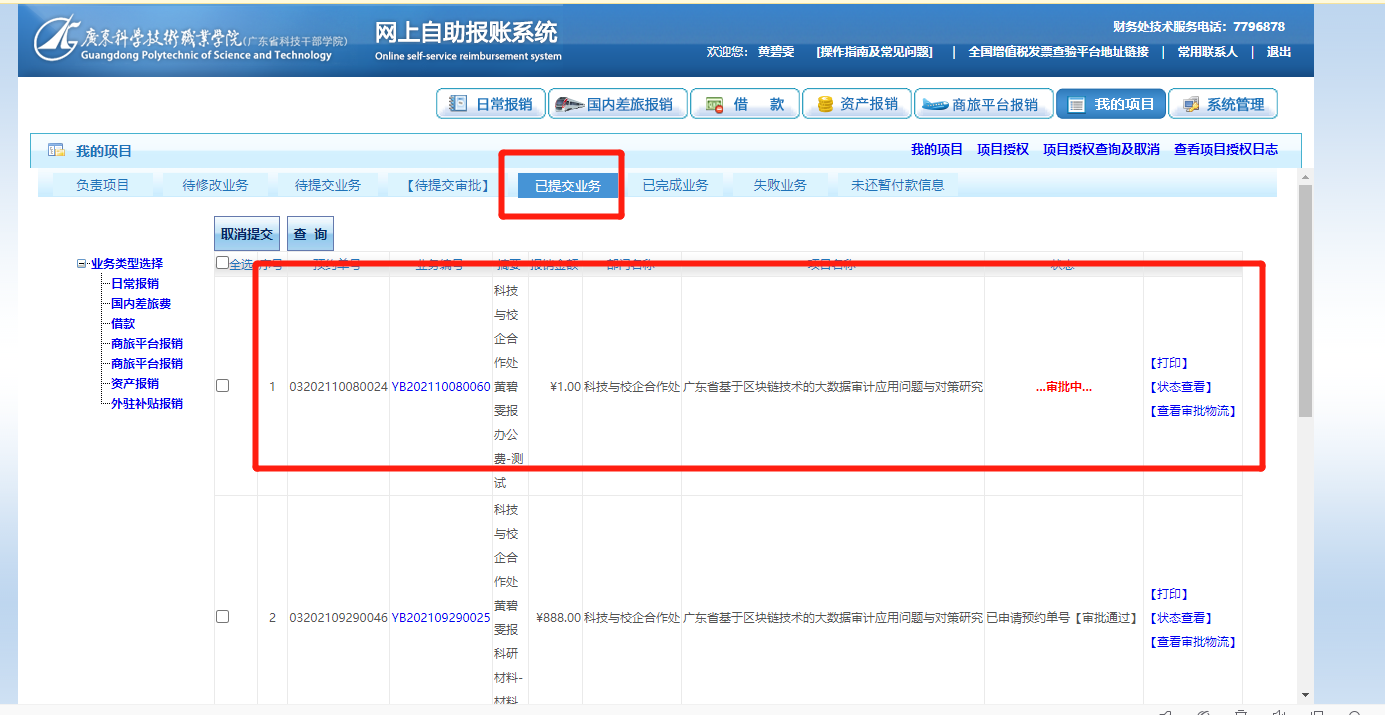Select 国内差旅费 in the business type tree
1385x715 pixels.
click(141, 304)
